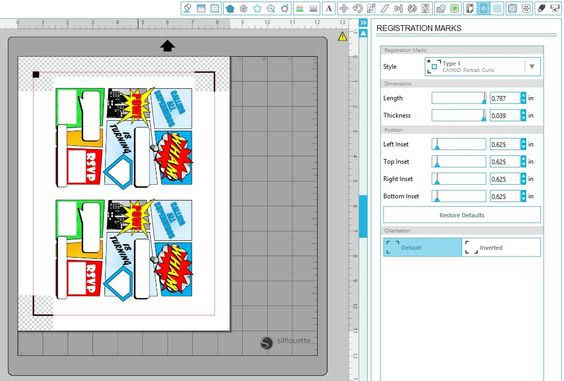Click the Restore Defaults button

point(462,215)
